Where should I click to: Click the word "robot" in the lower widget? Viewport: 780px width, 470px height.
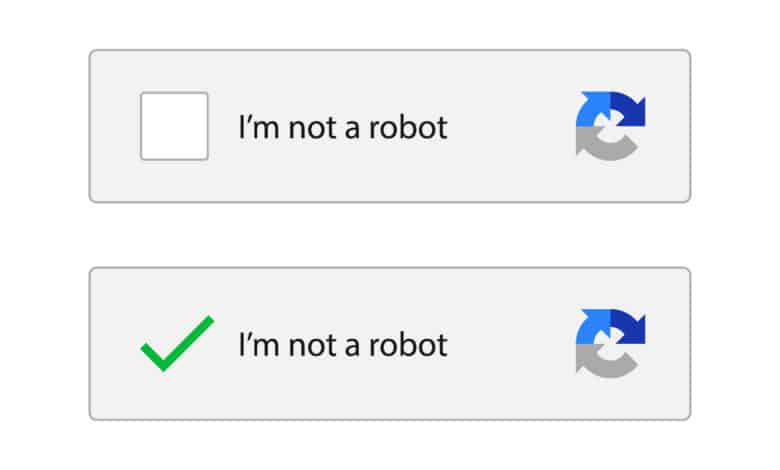point(408,345)
